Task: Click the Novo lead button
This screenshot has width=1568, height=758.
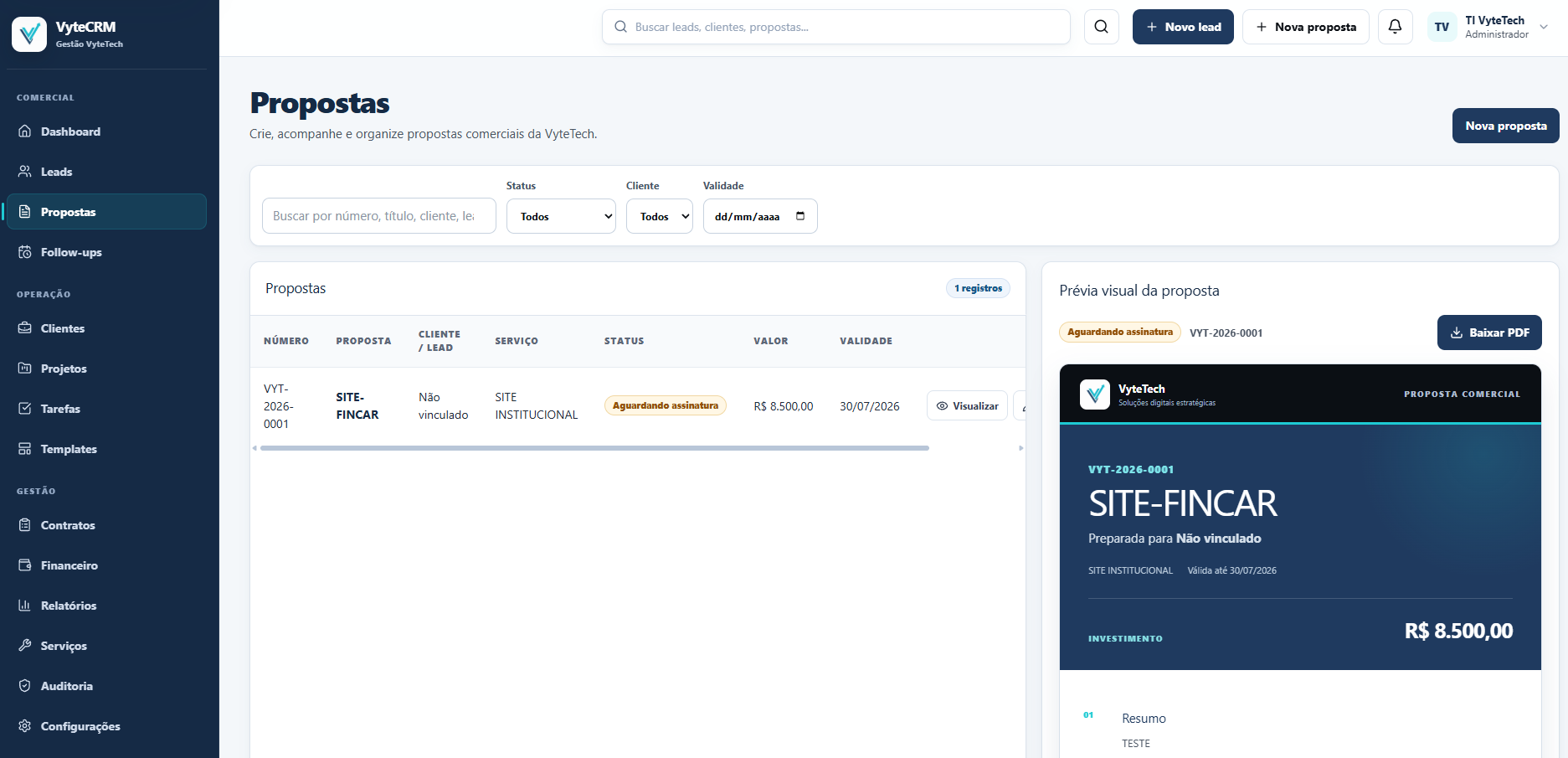Action: pos(1183,27)
